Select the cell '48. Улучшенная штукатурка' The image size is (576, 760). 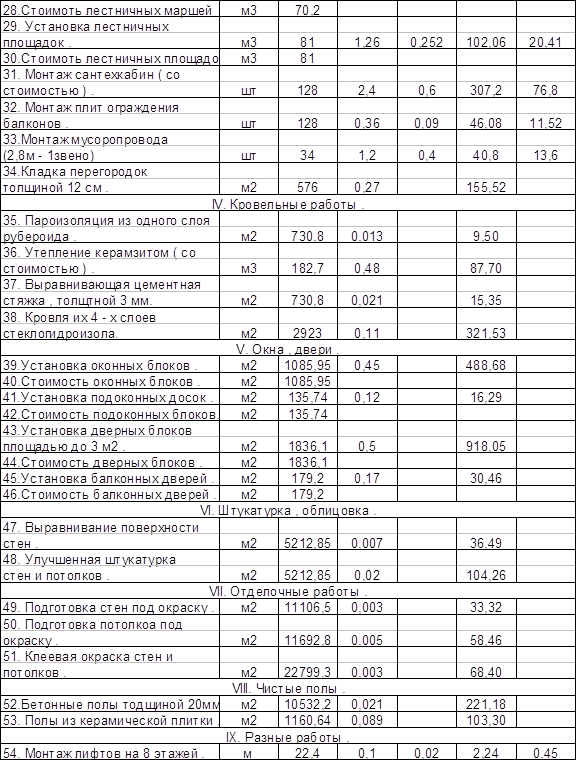pyautogui.click(x=110, y=567)
